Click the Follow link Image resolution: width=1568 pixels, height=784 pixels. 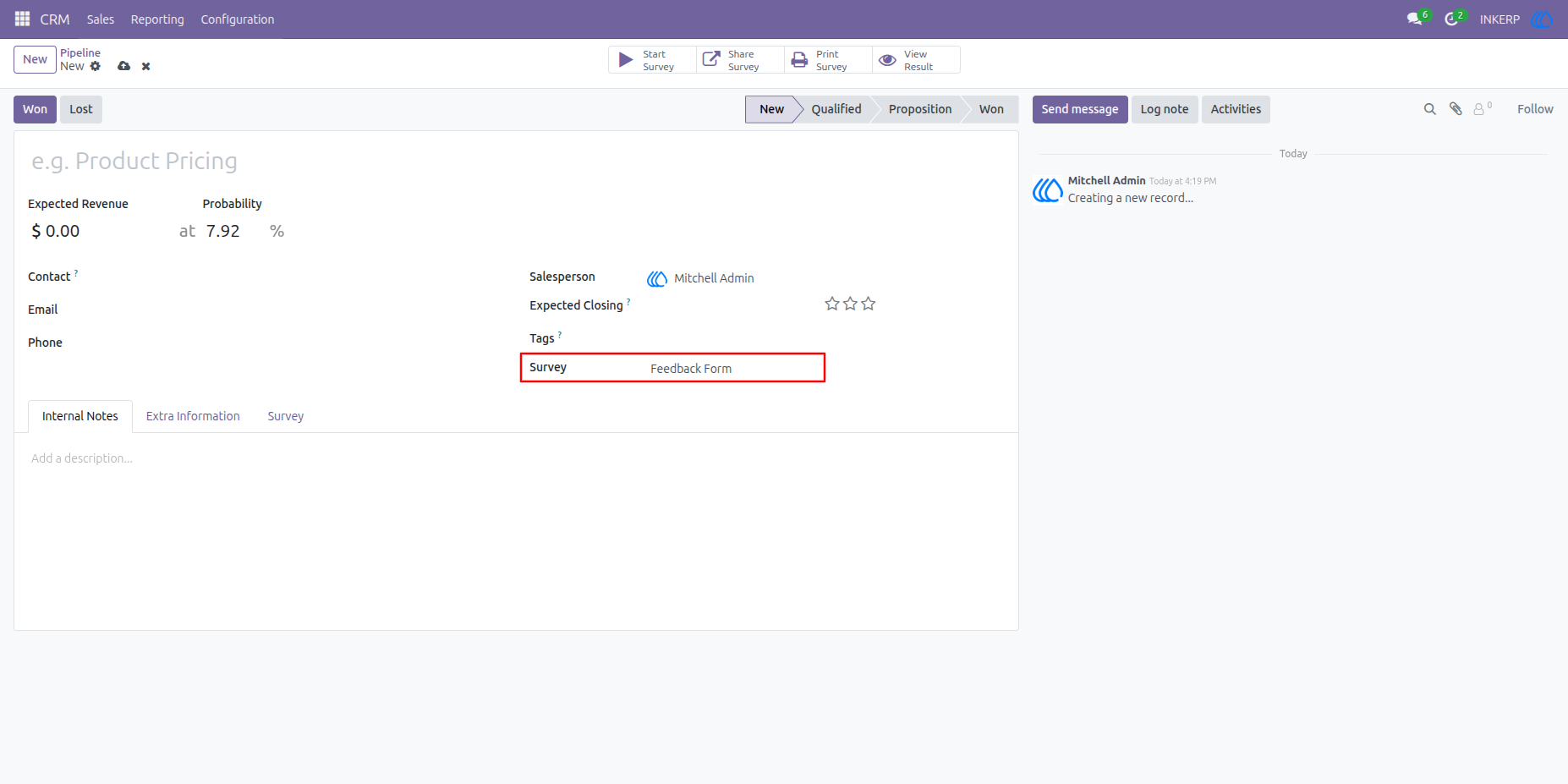click(1535, 109)
